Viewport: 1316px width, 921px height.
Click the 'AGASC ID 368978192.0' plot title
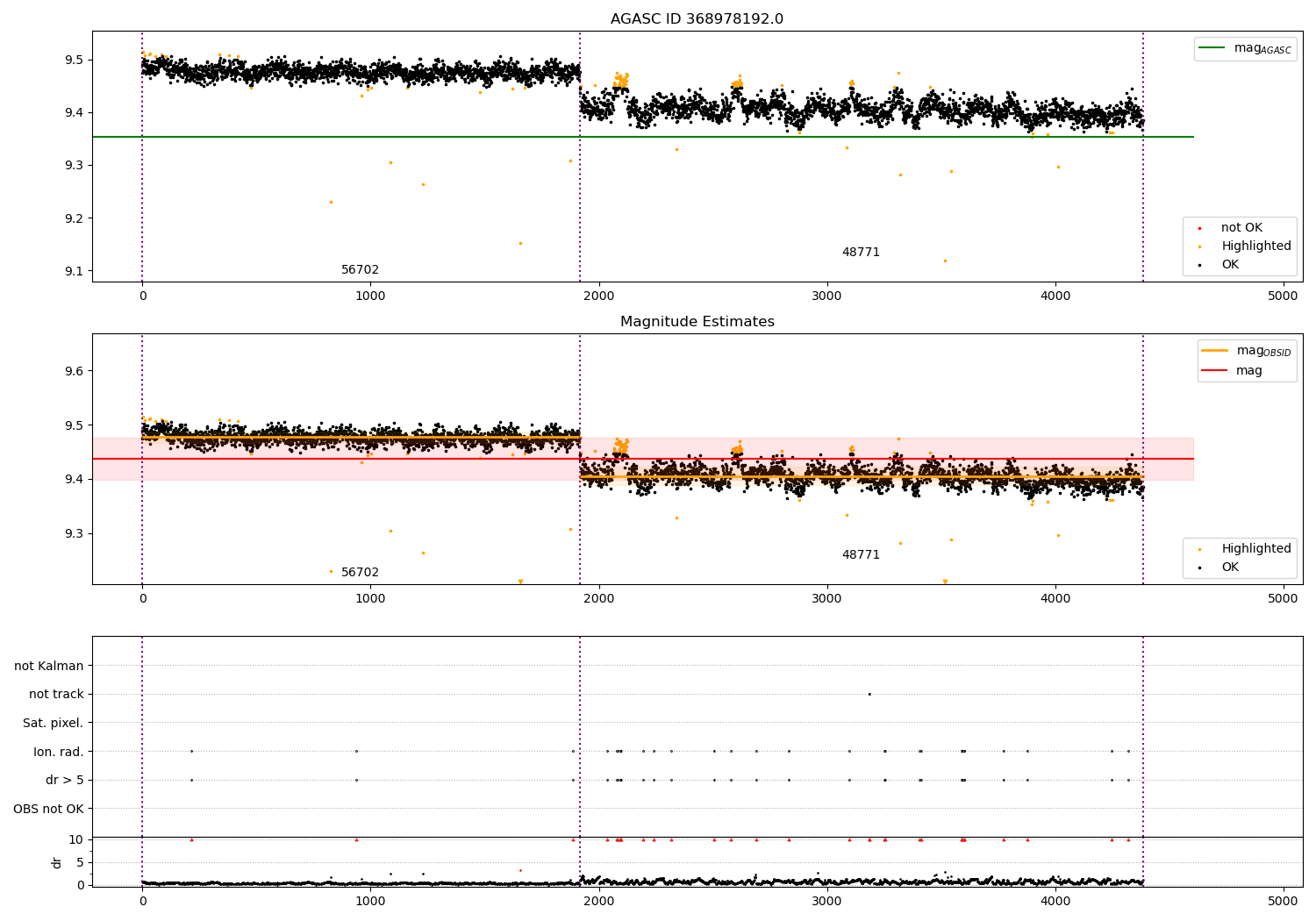697,19
